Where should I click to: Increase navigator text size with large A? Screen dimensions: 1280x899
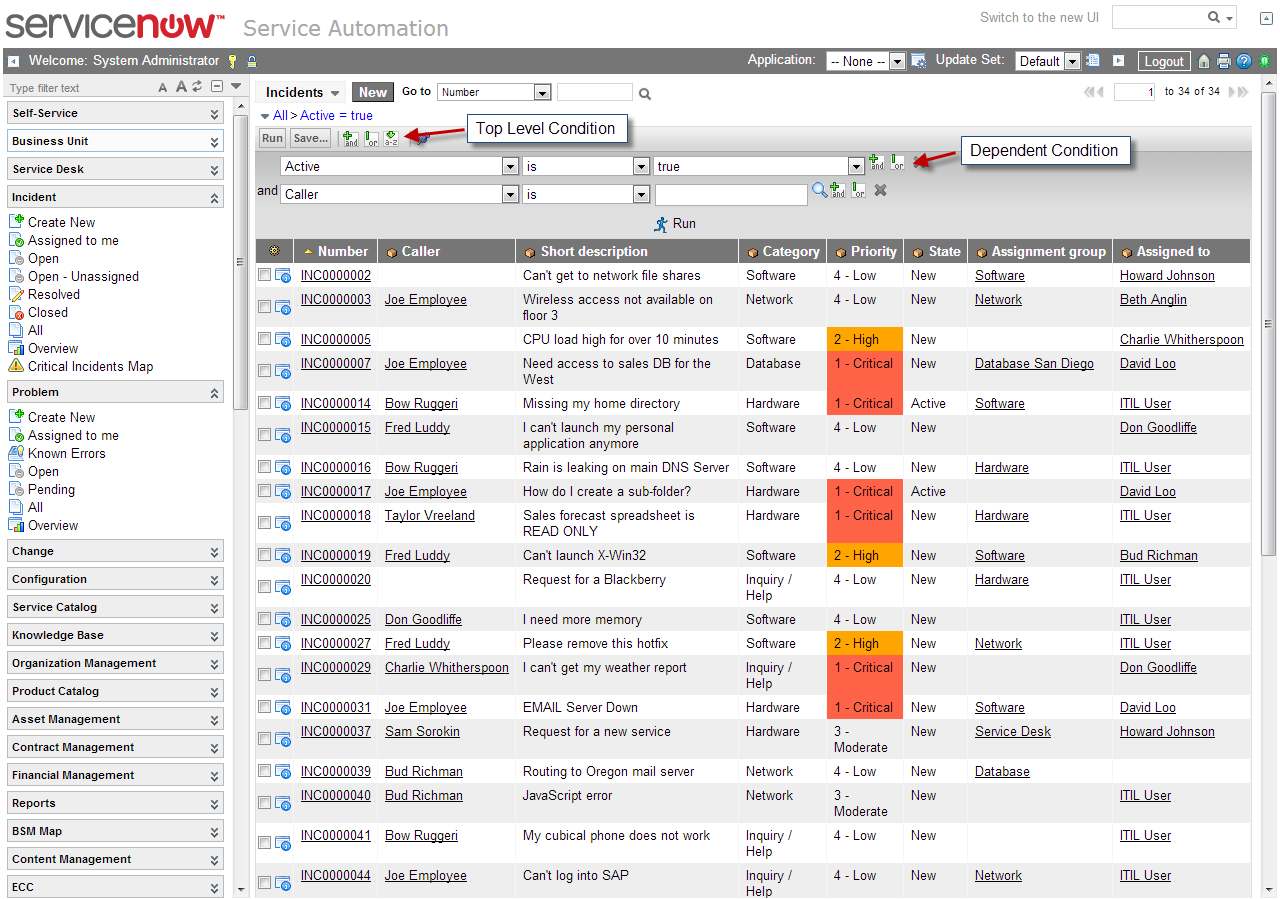point(181,87)
